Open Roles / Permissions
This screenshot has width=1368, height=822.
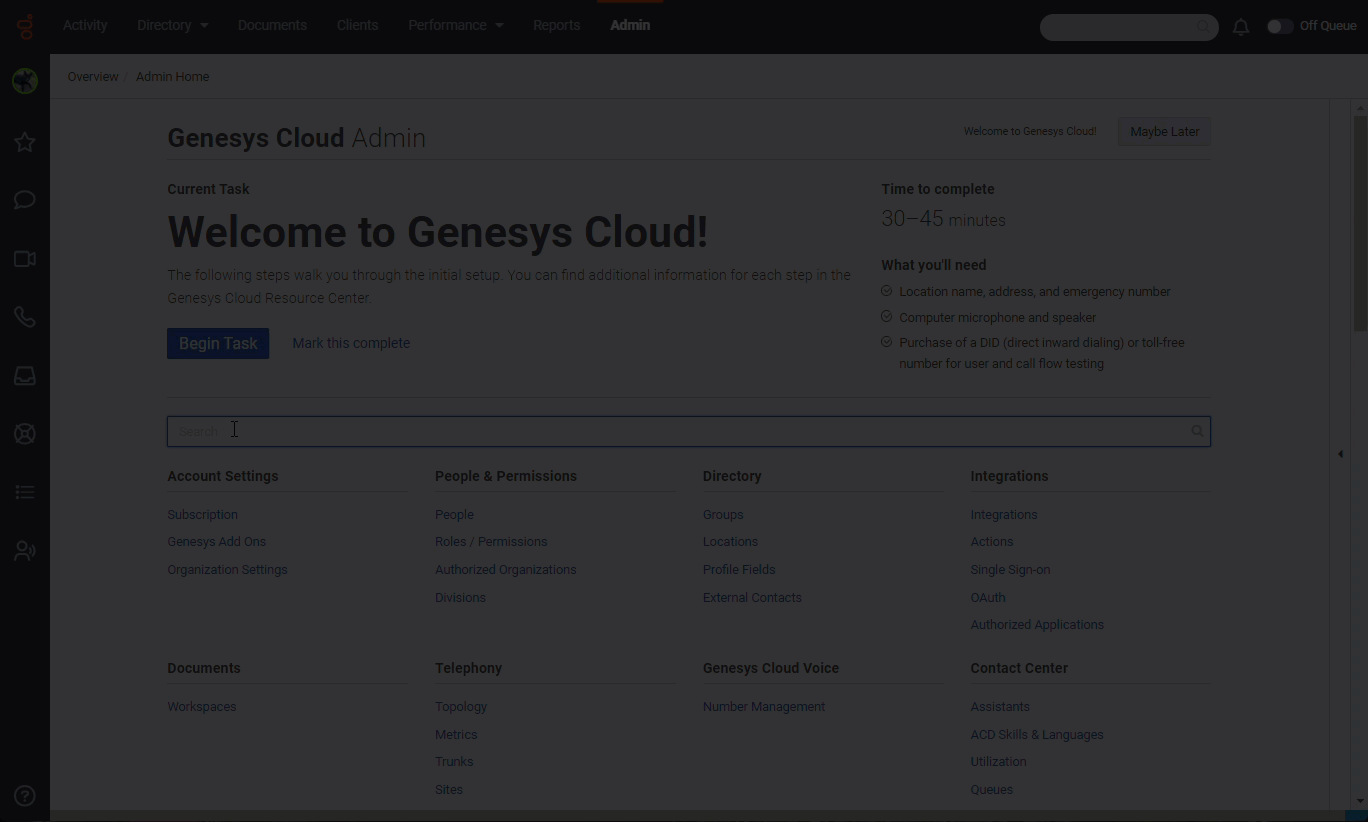pyautogui.click(x=491, y=542)
